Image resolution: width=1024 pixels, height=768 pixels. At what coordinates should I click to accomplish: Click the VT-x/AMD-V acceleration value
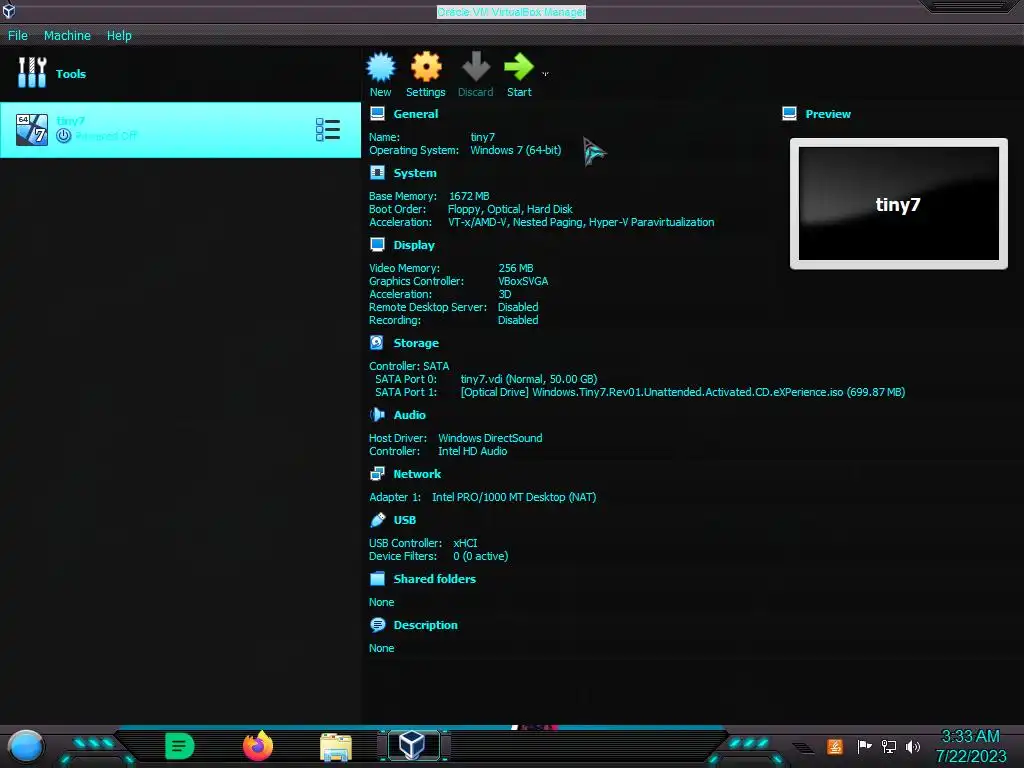click(x=581, y=222)
